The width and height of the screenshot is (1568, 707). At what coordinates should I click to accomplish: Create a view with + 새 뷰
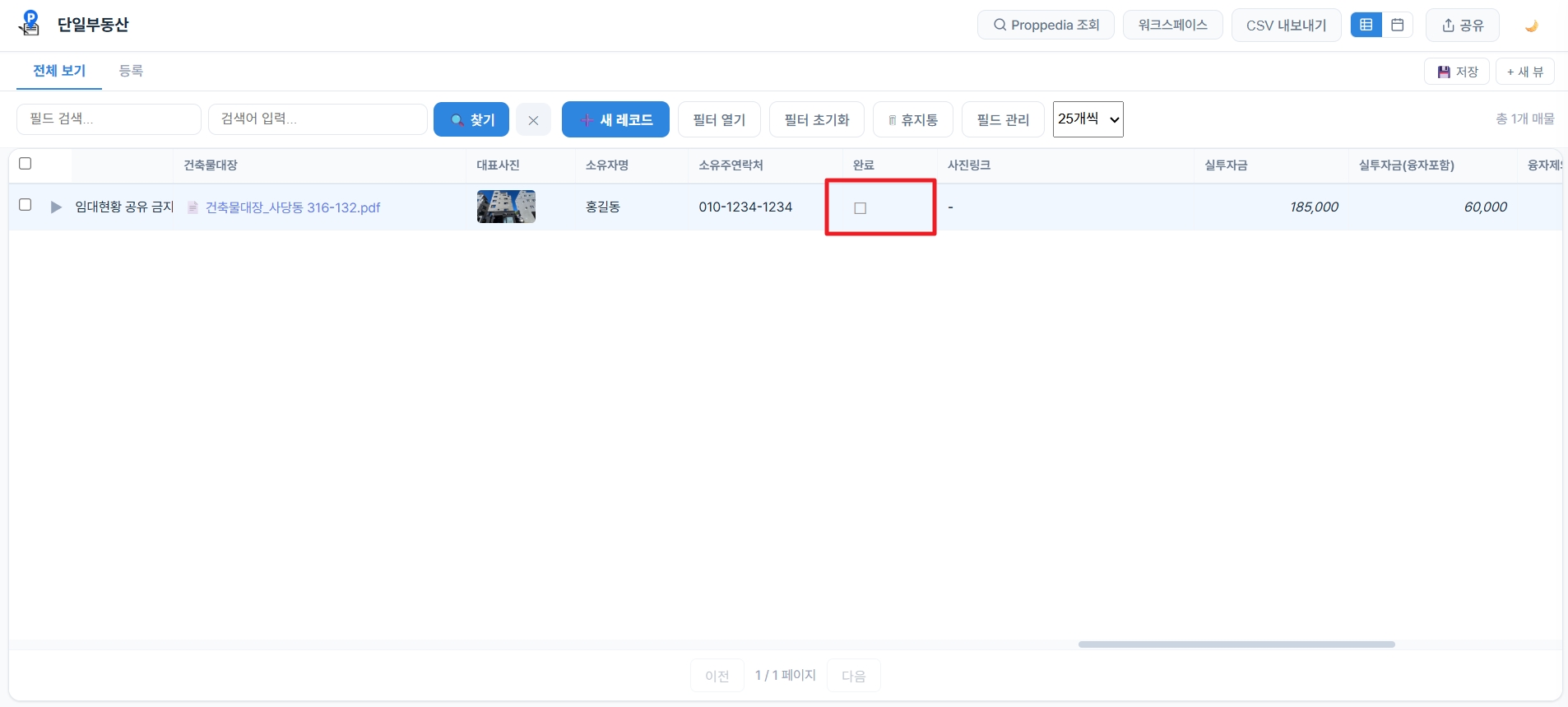click(x=1524, y=72)
